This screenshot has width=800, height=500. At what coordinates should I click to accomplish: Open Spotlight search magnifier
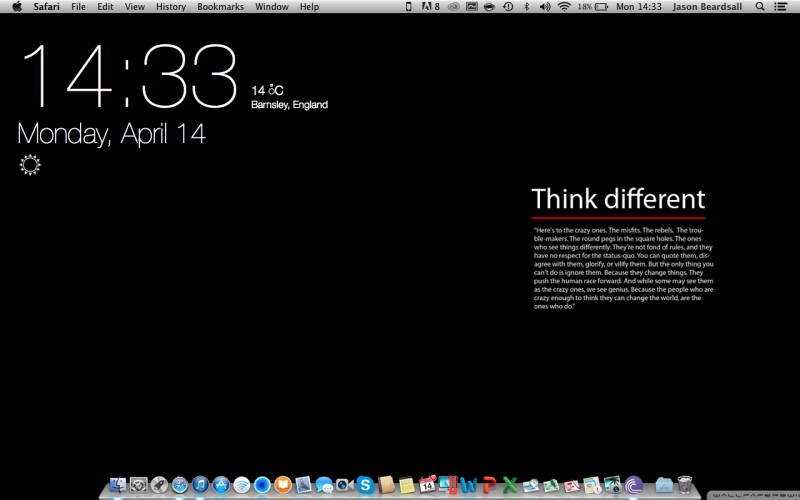click(x=760, y=7)
